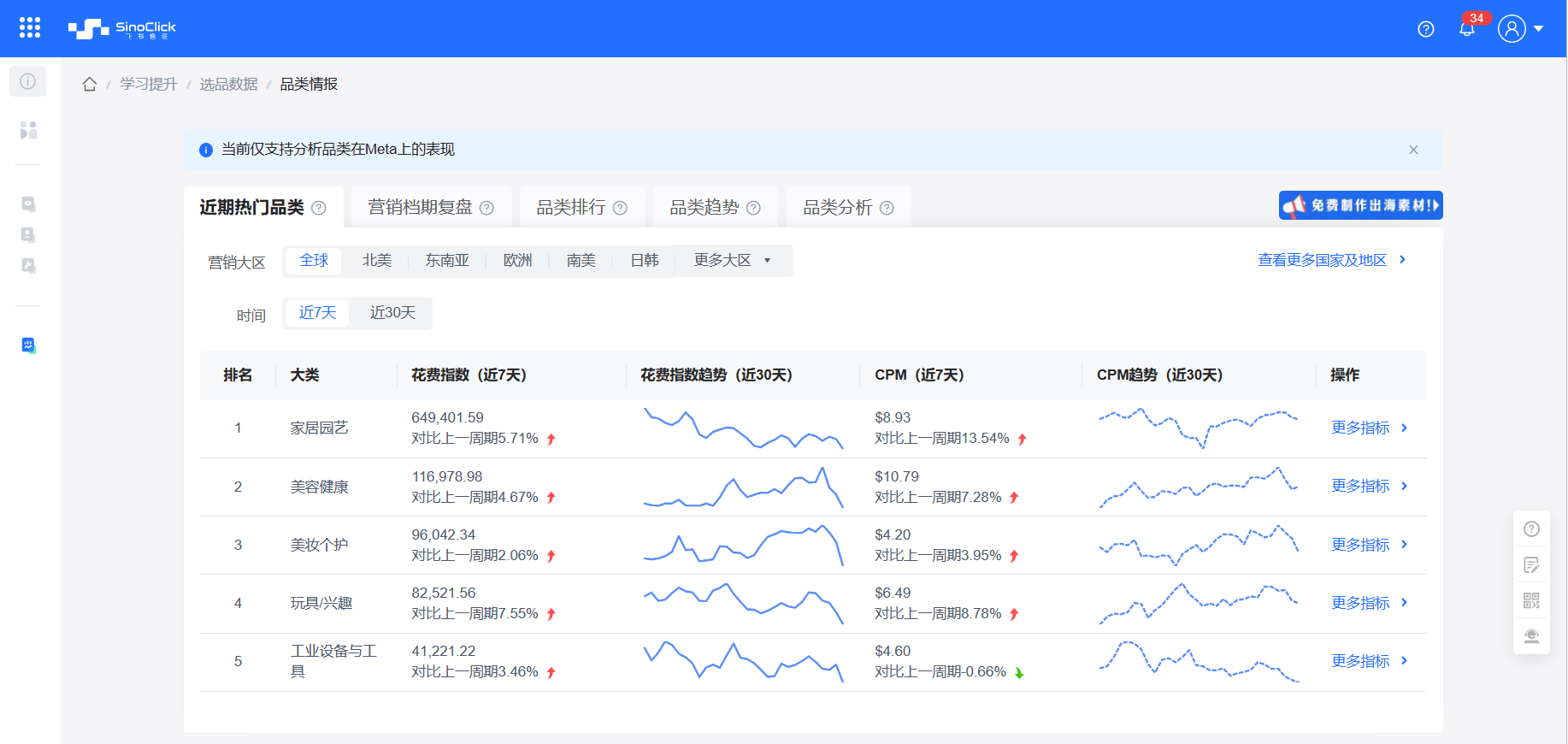Switch to 近期热门品类 tab
The image size is (1568, 744).
point(252,208)
